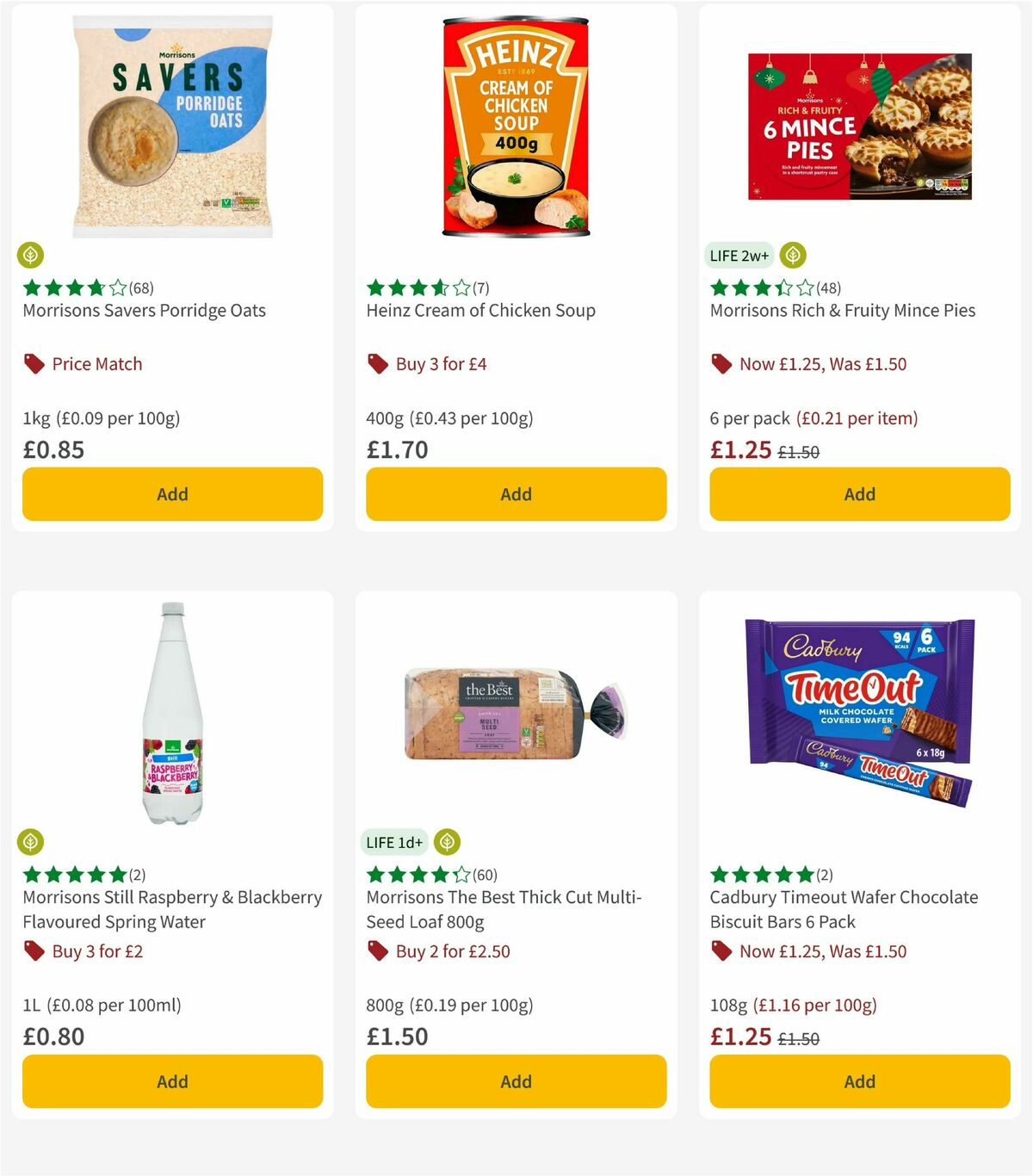Click the Morrisons Savers Porridge Oats title

click(144, 311)
